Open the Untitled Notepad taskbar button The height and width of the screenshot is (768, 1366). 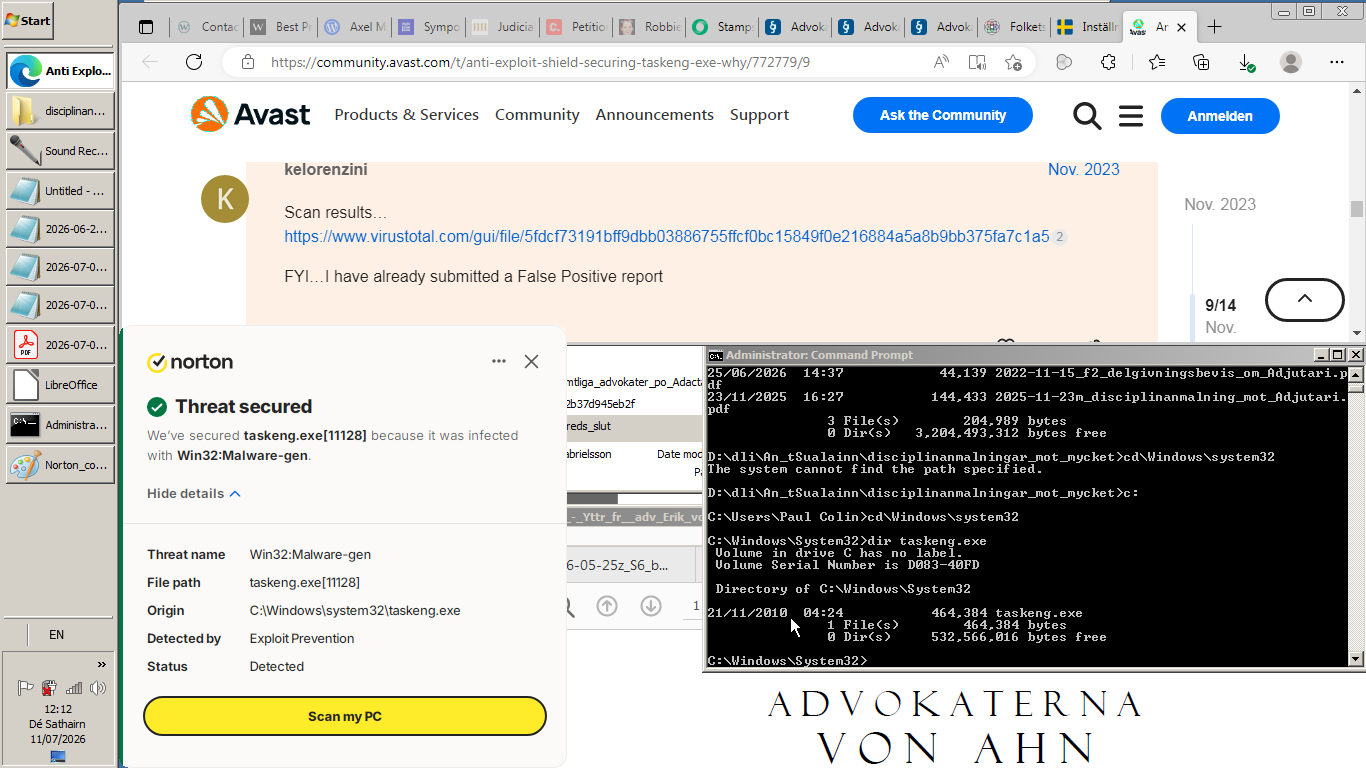[x=60, y=191]
